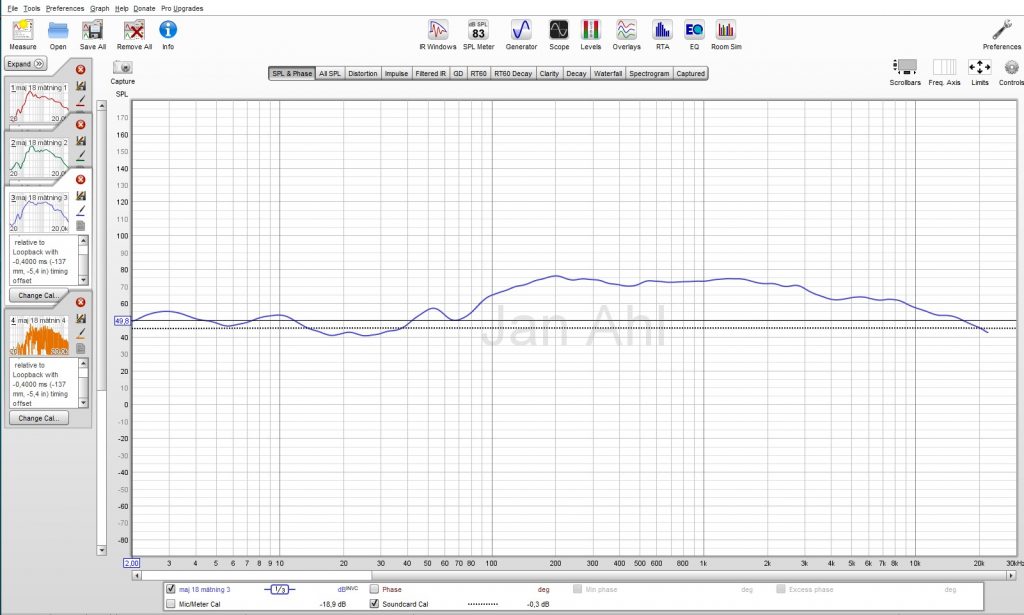Viewport: 1024px width, 615px height.
Task: Open the File menu
Action: (12, 8)
